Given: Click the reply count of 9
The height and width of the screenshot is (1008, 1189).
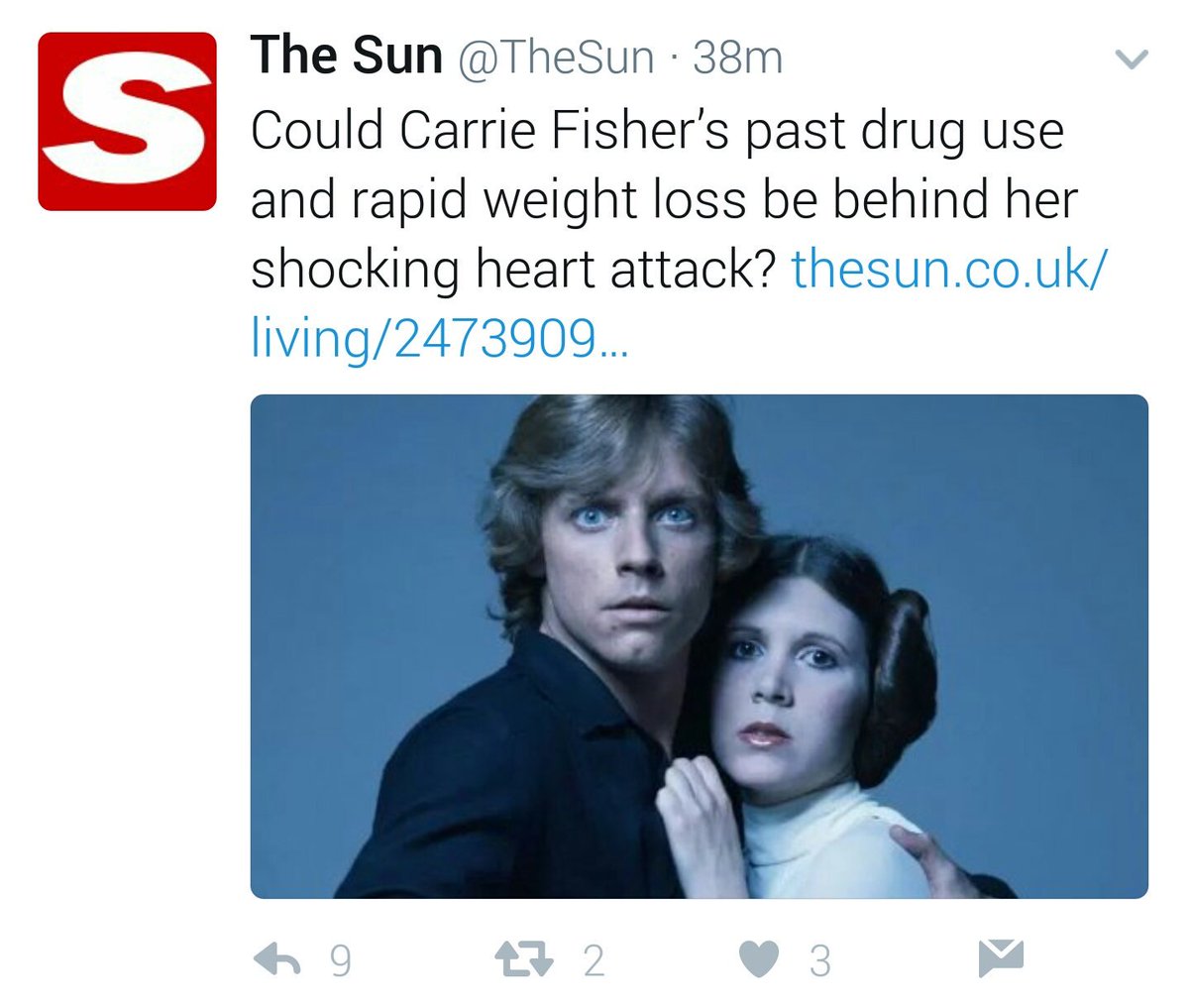Looking at the screenshot, I should click(x=340, y=960).
